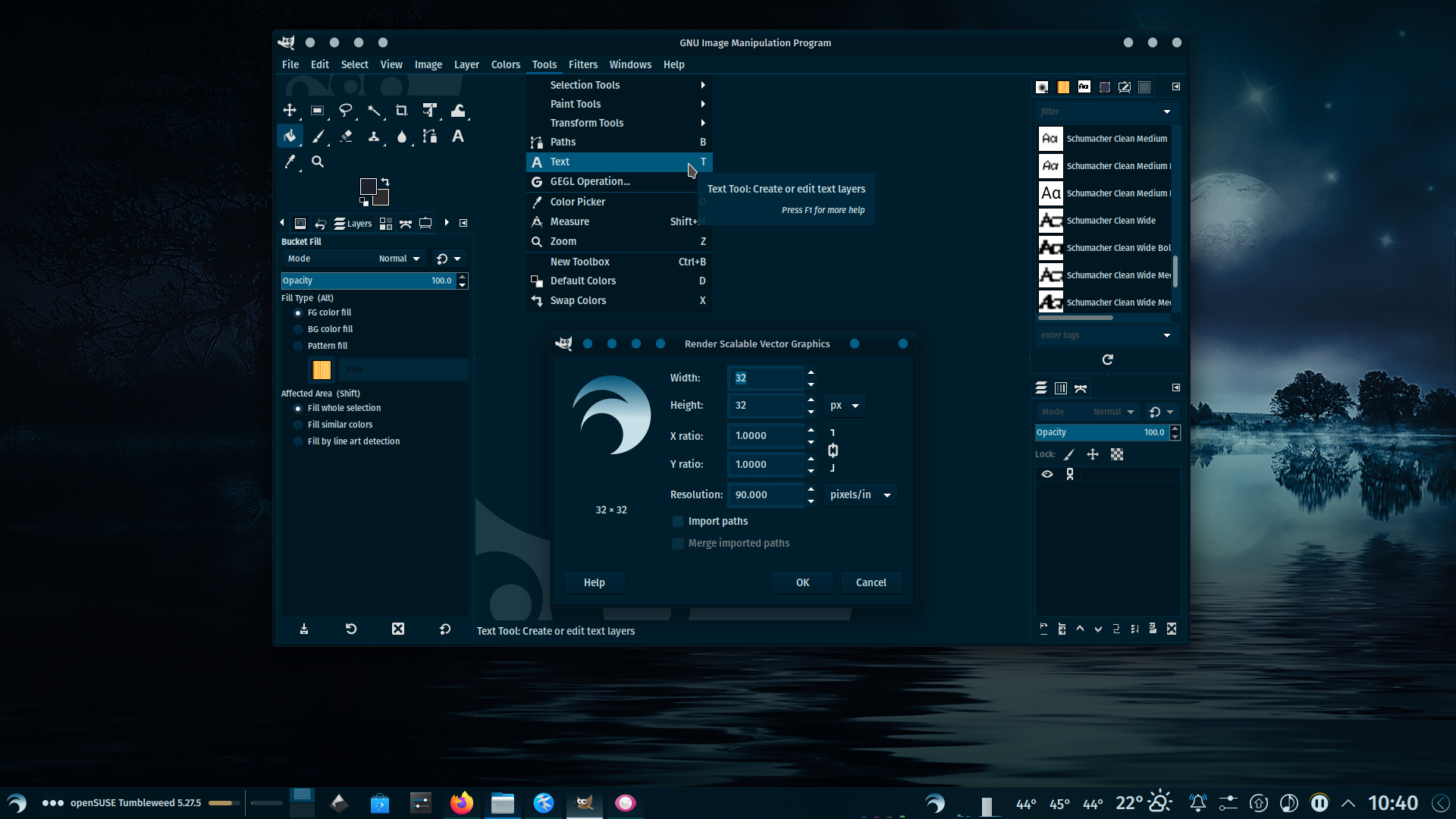This screenshot has width=1456, height=819.
Task: Click the Width input field
Action: [766, 378]
